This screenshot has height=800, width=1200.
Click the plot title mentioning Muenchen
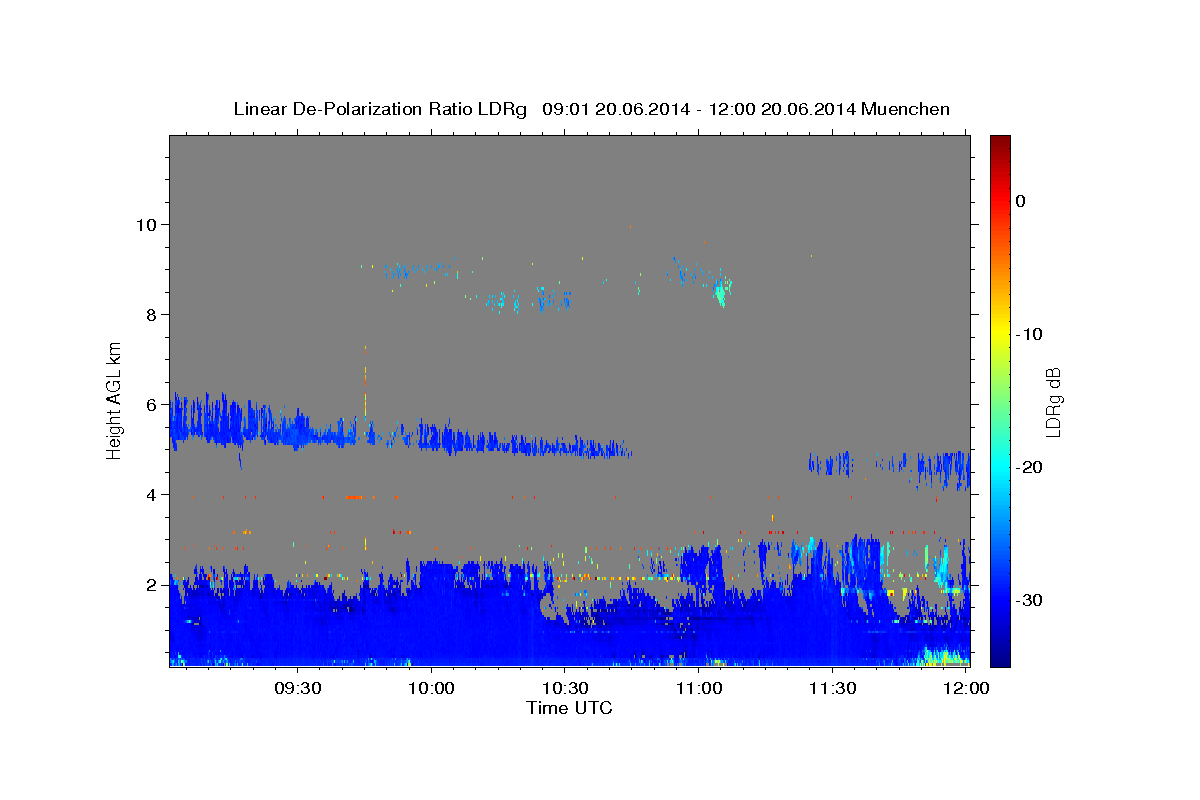591,109
